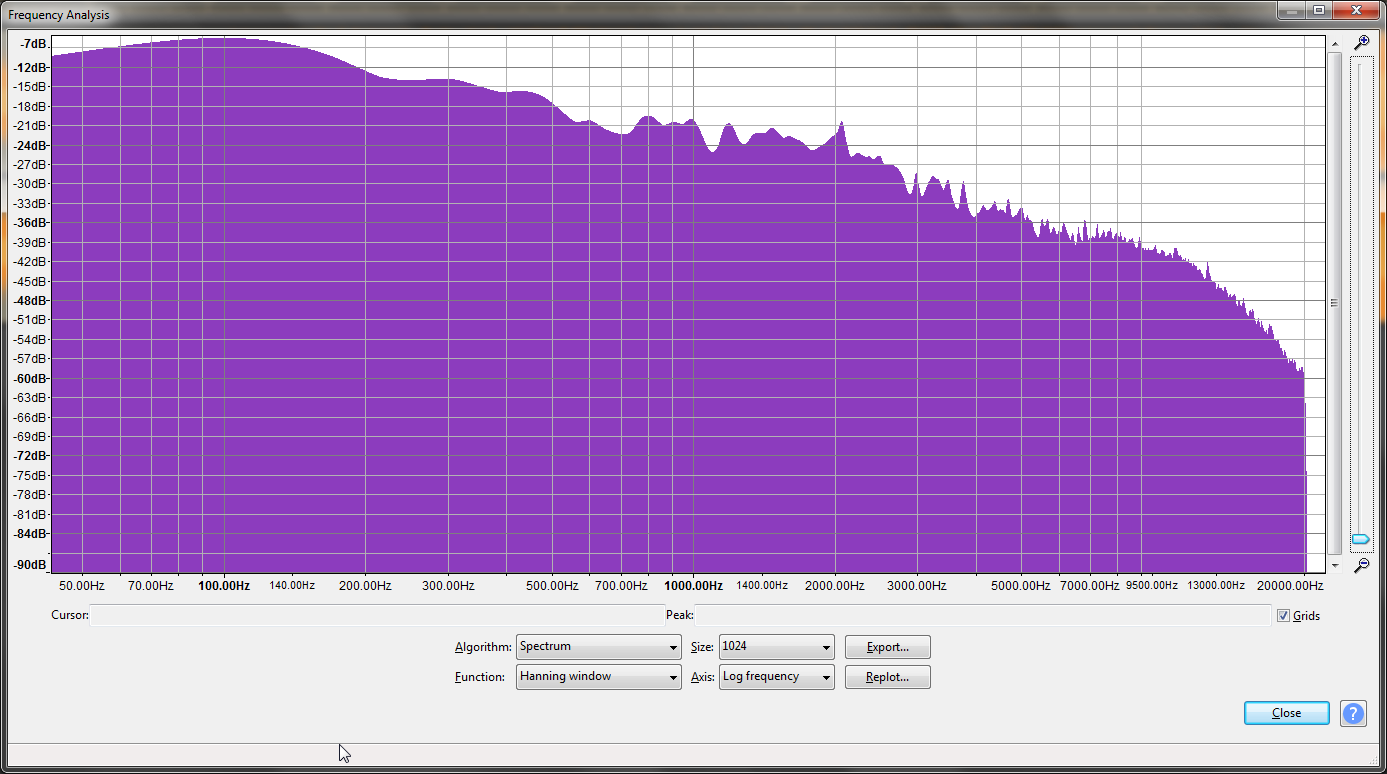Click the -48dB axis label
Image resolution: width=1387 pixels, height=774 pixels.
(31, 301)
